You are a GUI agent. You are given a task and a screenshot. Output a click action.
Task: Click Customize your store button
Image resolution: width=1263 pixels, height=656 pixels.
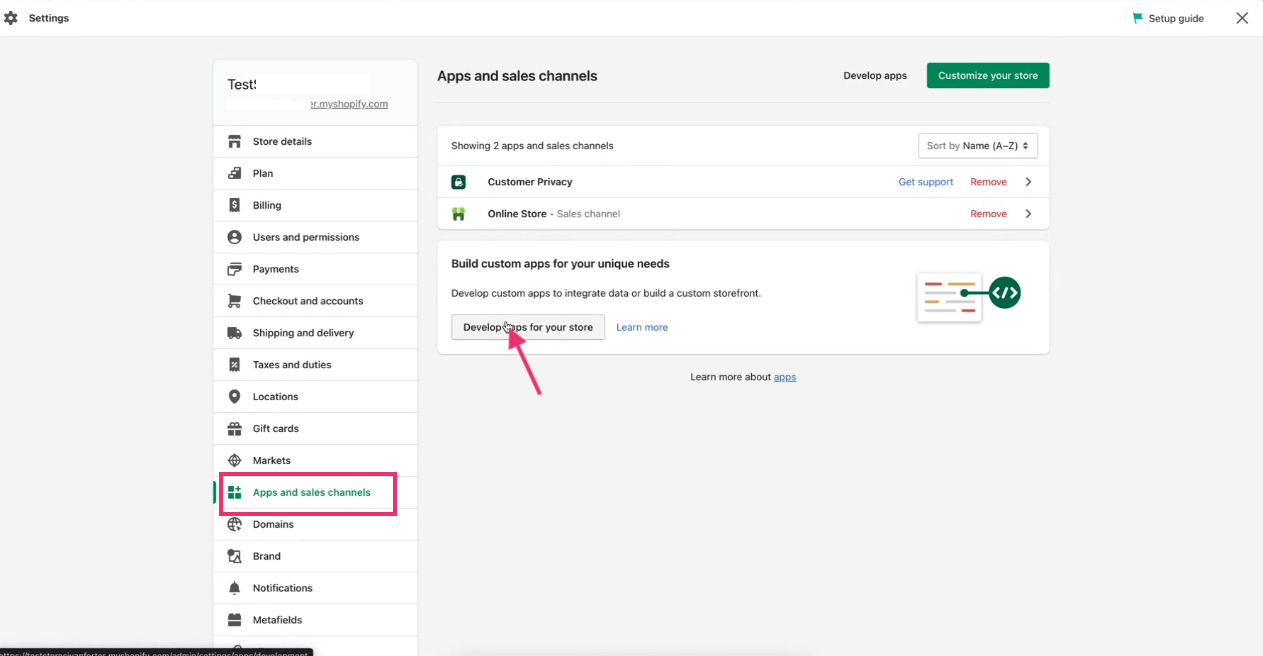[x=988, y=76]
